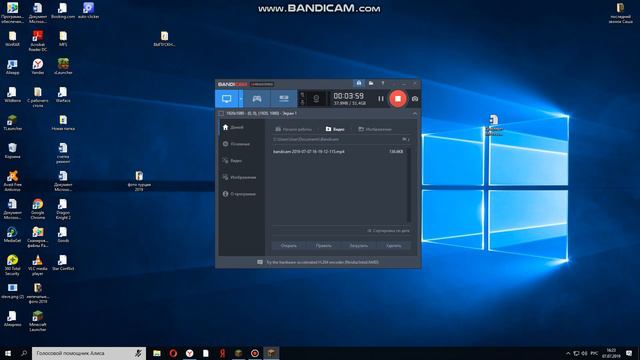
Task: Switch Bandicam to game recording mode
Action: [x=256, y=99]
